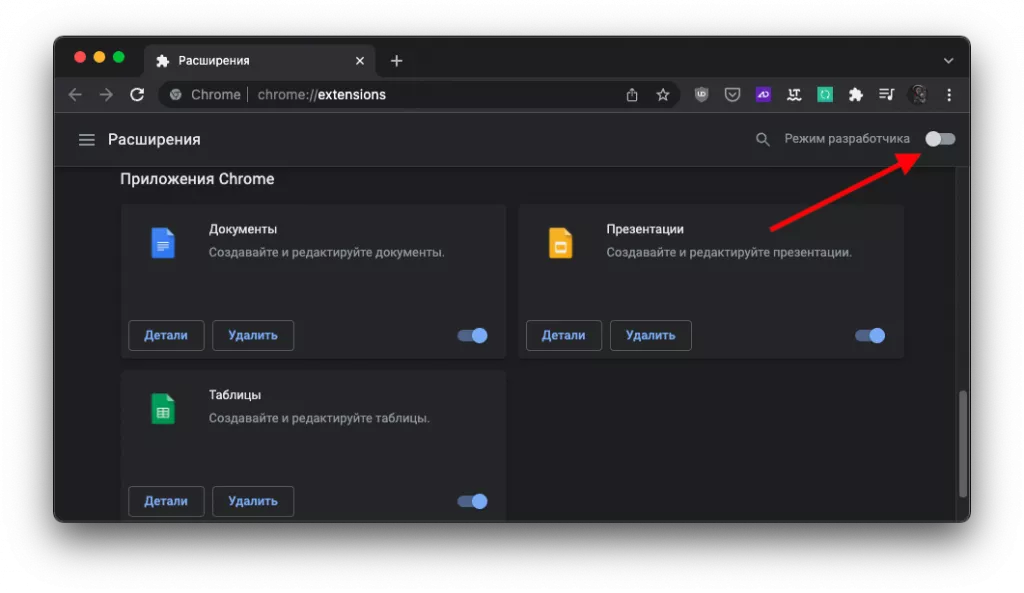Open a new tab with plus button

point(396,61)
